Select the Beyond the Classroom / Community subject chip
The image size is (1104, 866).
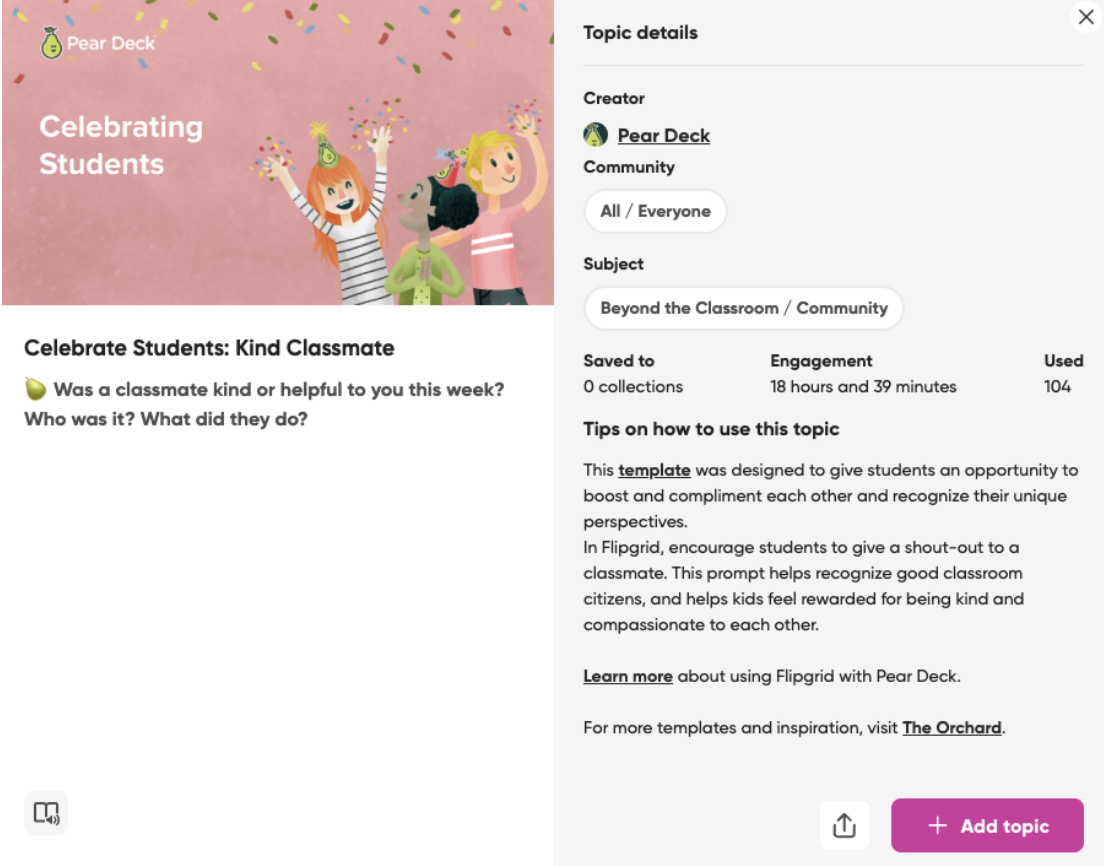pos(743,308)
